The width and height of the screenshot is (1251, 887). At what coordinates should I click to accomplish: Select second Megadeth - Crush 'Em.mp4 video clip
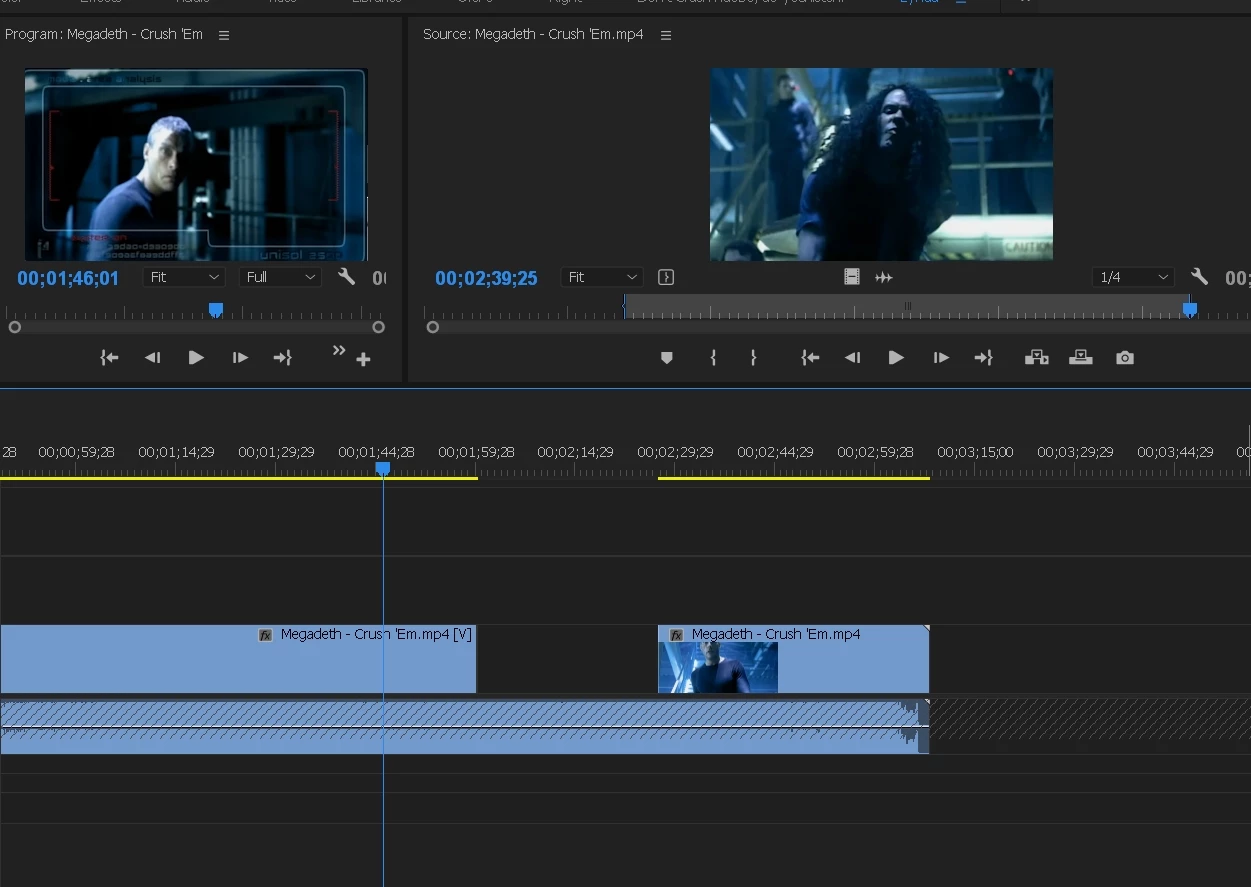[793, 659]
